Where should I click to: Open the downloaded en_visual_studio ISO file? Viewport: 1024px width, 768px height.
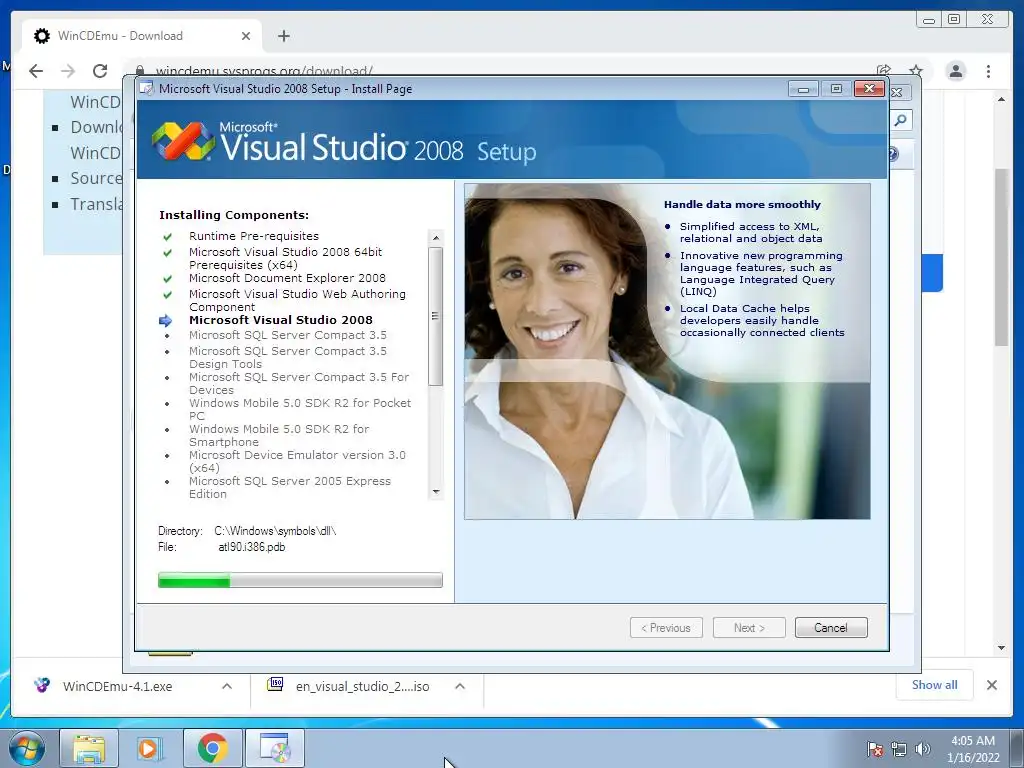pyautogui.click(x=362, y=686)
